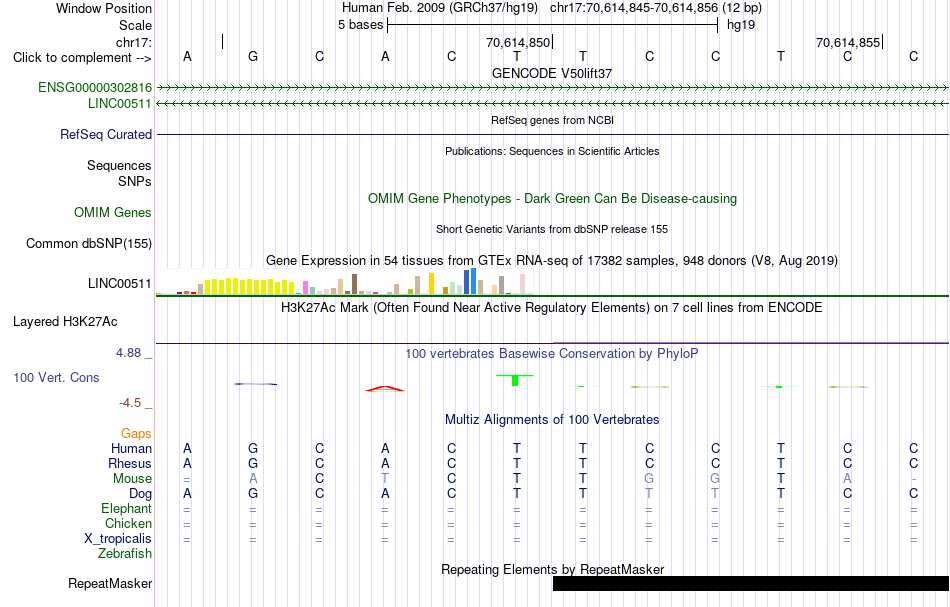Image resolution: width=950 pixels, height=607 pixels.
Task: Click the Elephant species row label
Action: [x=126, y=509]
